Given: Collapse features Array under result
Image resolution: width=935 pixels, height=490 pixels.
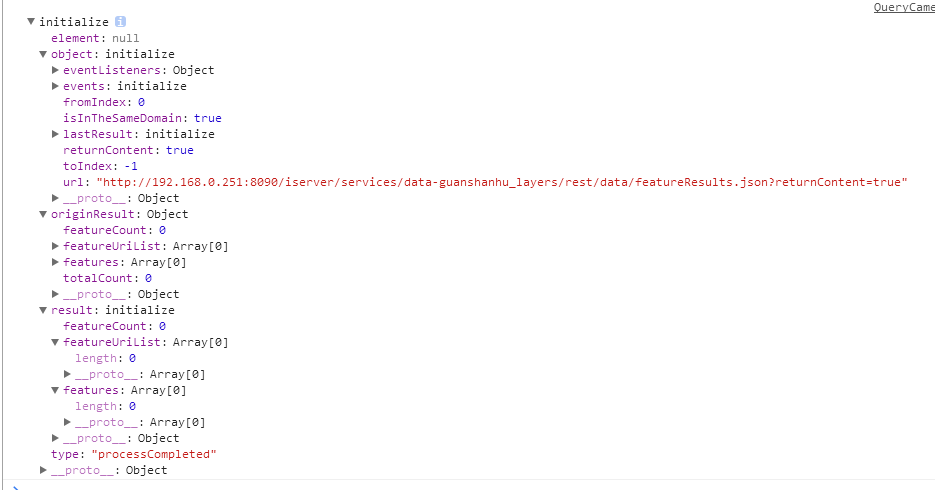Looking at the screenshot, I should coord(55,390).
